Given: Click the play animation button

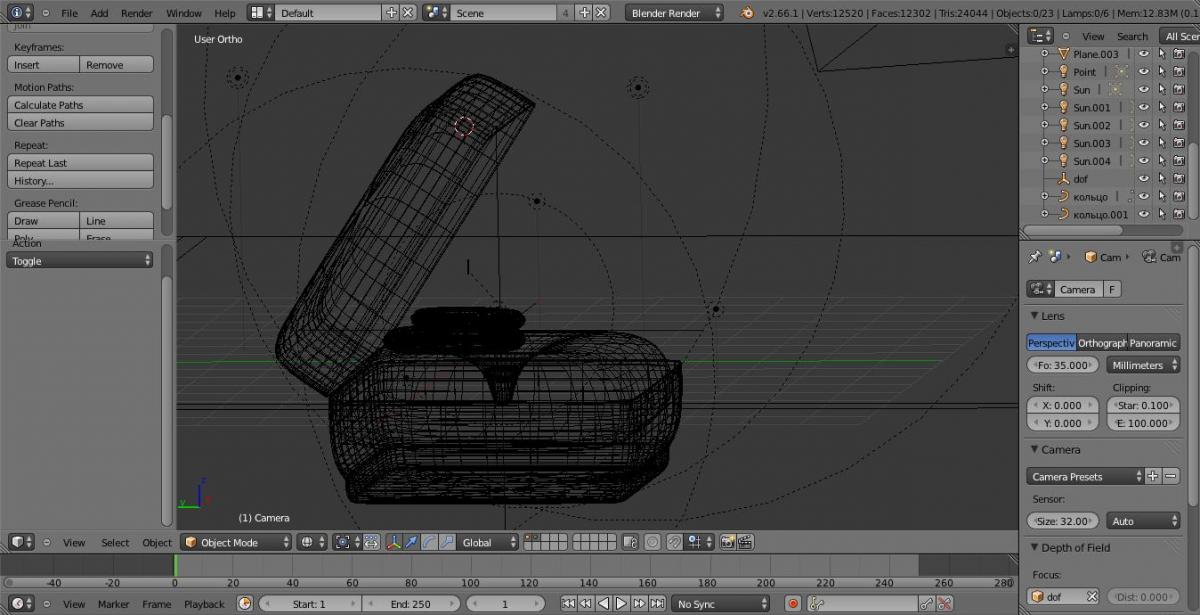Looking at the screenshot, I should click(621, 604).
